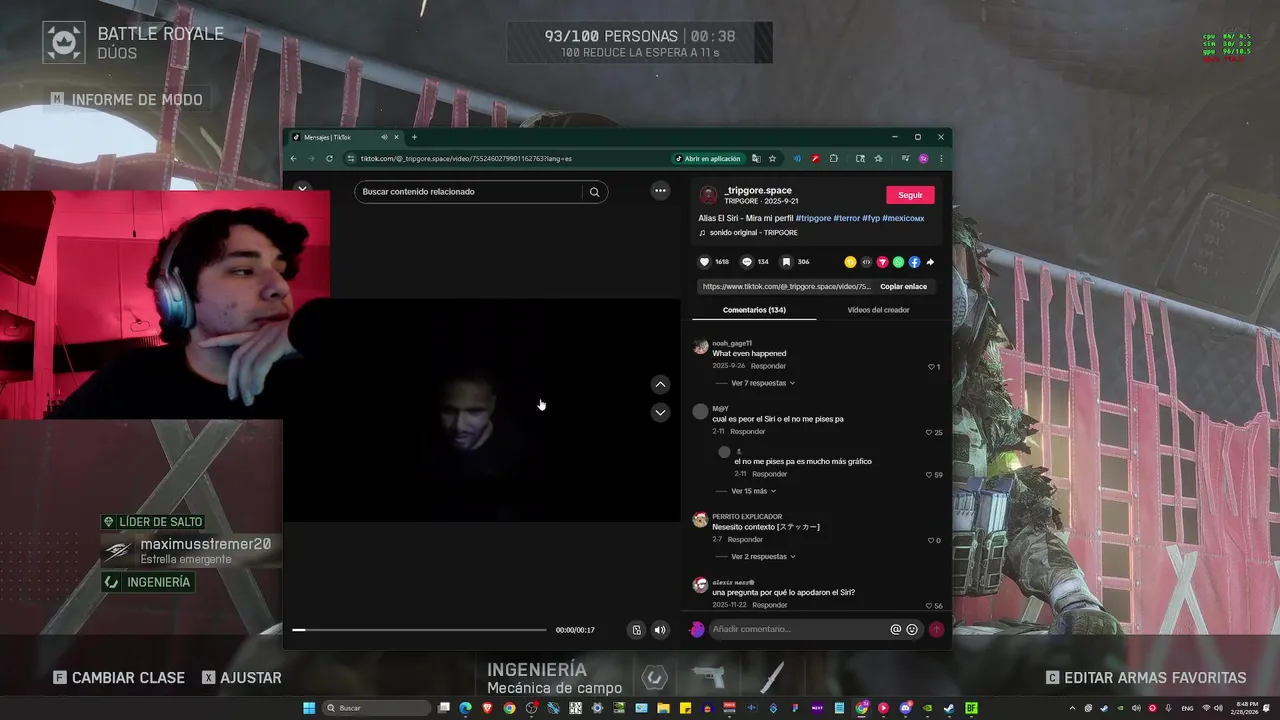Open comments via speech bubble icon
The height and width of the screenshot is (720, 1280).
(746, 262)
